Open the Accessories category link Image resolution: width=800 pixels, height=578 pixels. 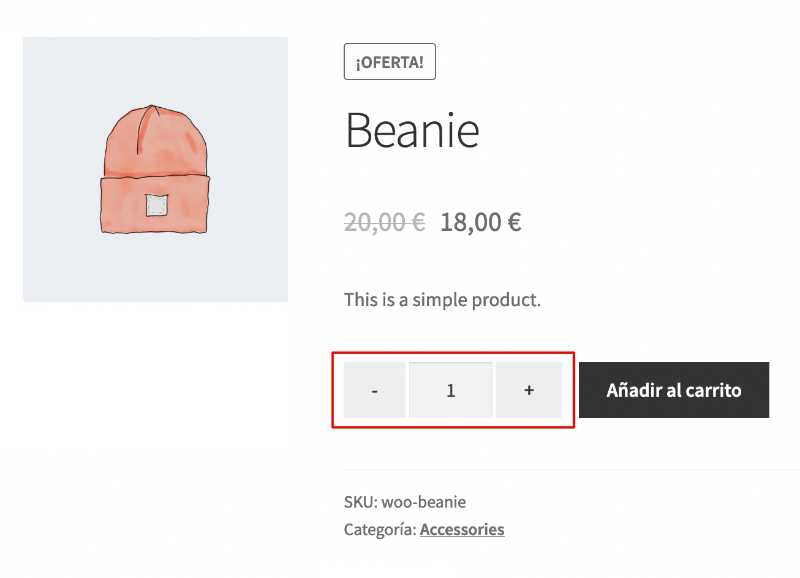coord(462,529)
